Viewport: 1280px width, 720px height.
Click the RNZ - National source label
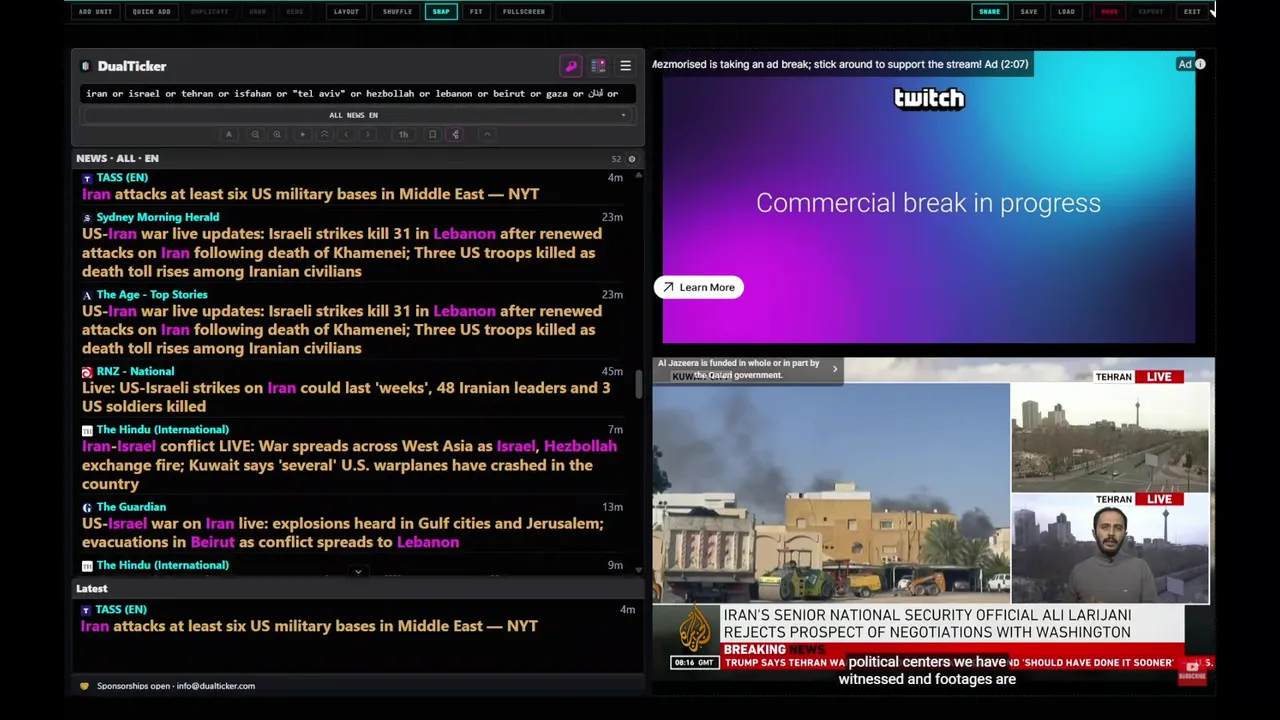(135, 371)
